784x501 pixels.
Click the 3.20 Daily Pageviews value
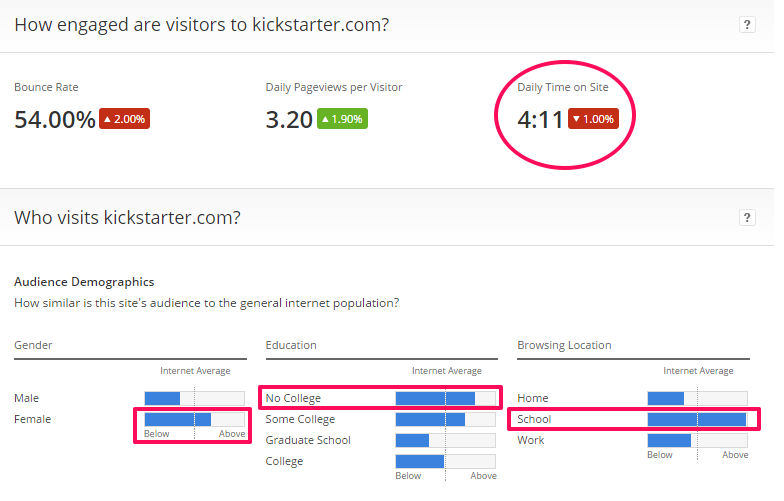point(289,120)
